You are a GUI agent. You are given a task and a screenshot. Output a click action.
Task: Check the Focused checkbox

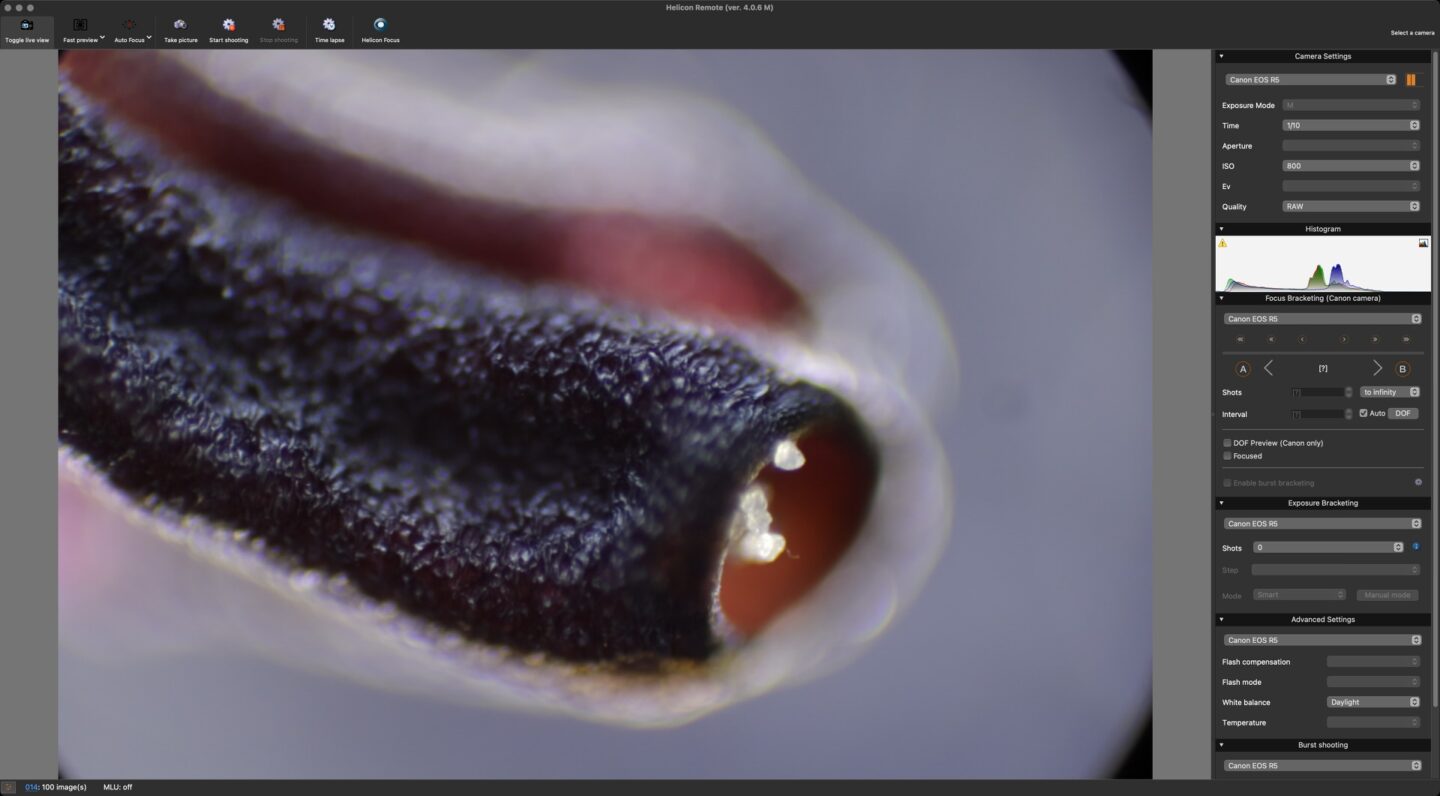(1227, 456)
